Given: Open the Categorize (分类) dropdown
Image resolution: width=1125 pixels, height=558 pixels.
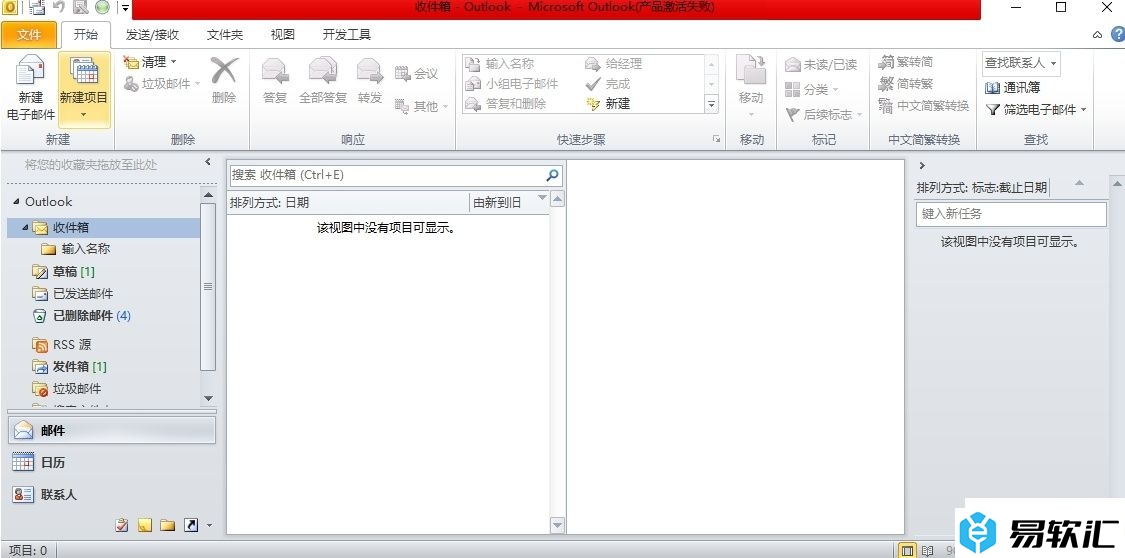Looking at the screenshot, I should point(811,90).
